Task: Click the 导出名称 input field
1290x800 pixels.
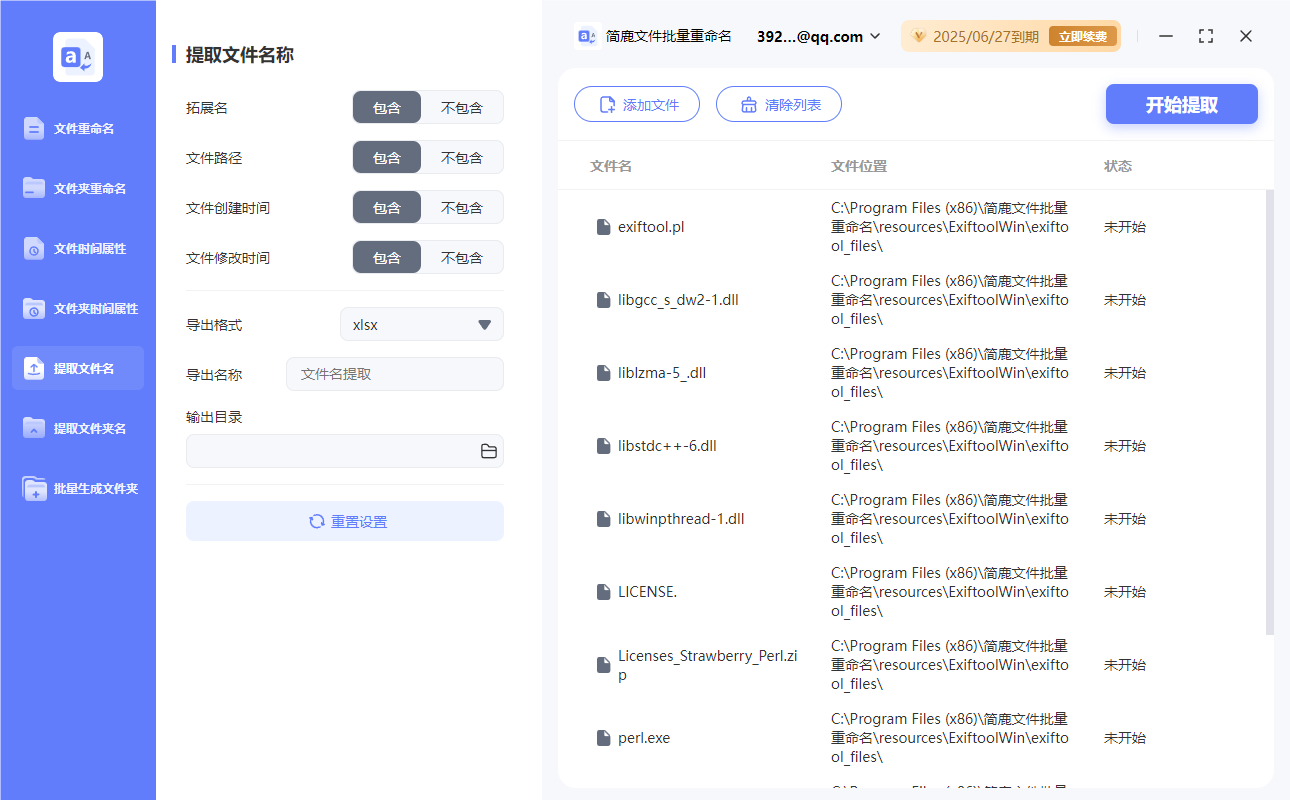Action: (394, 373)
